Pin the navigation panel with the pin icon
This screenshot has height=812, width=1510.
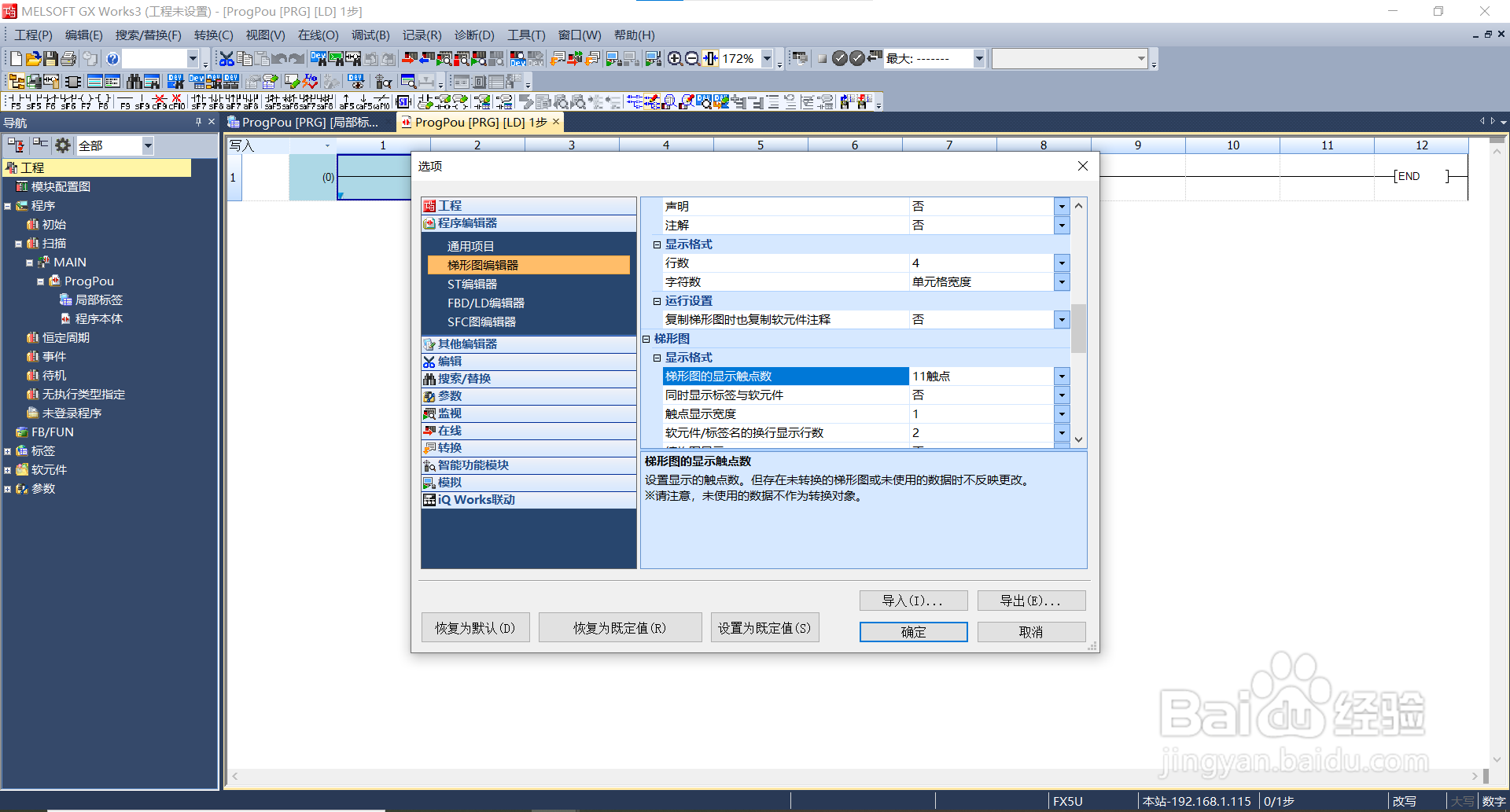(198, 123)
